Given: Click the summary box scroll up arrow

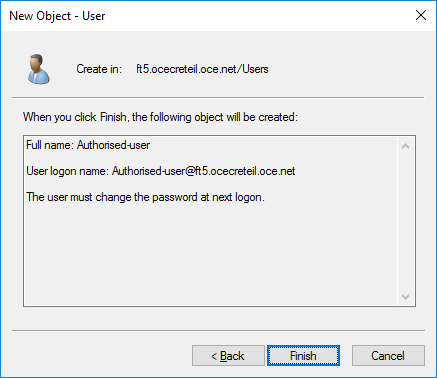Looking at the screenshot, I should [x=406, y=146].
